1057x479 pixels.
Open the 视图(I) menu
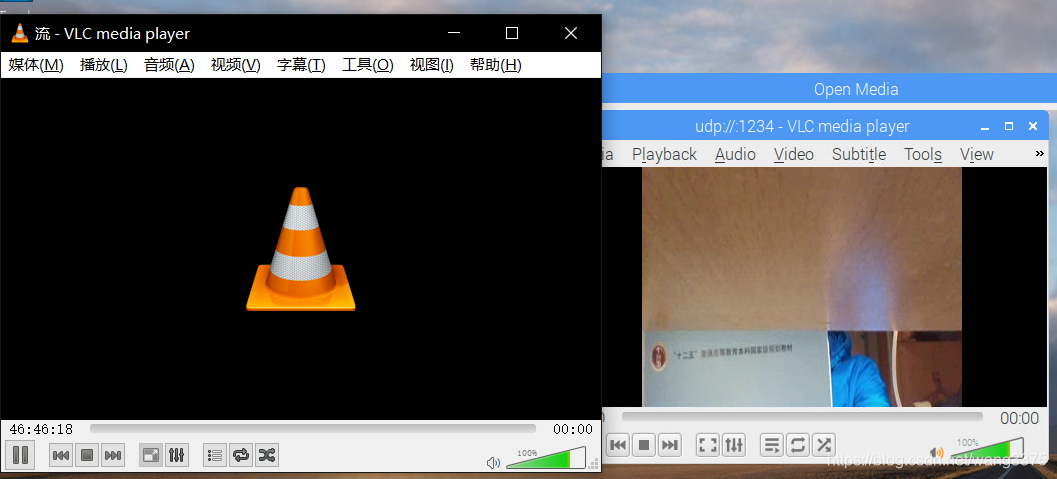(x=431, y=65)
